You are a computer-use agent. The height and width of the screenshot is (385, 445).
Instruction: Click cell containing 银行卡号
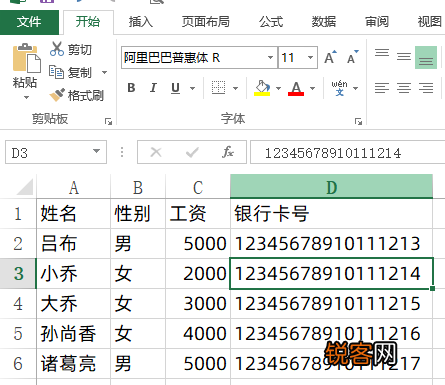click(x=331, y=214)
